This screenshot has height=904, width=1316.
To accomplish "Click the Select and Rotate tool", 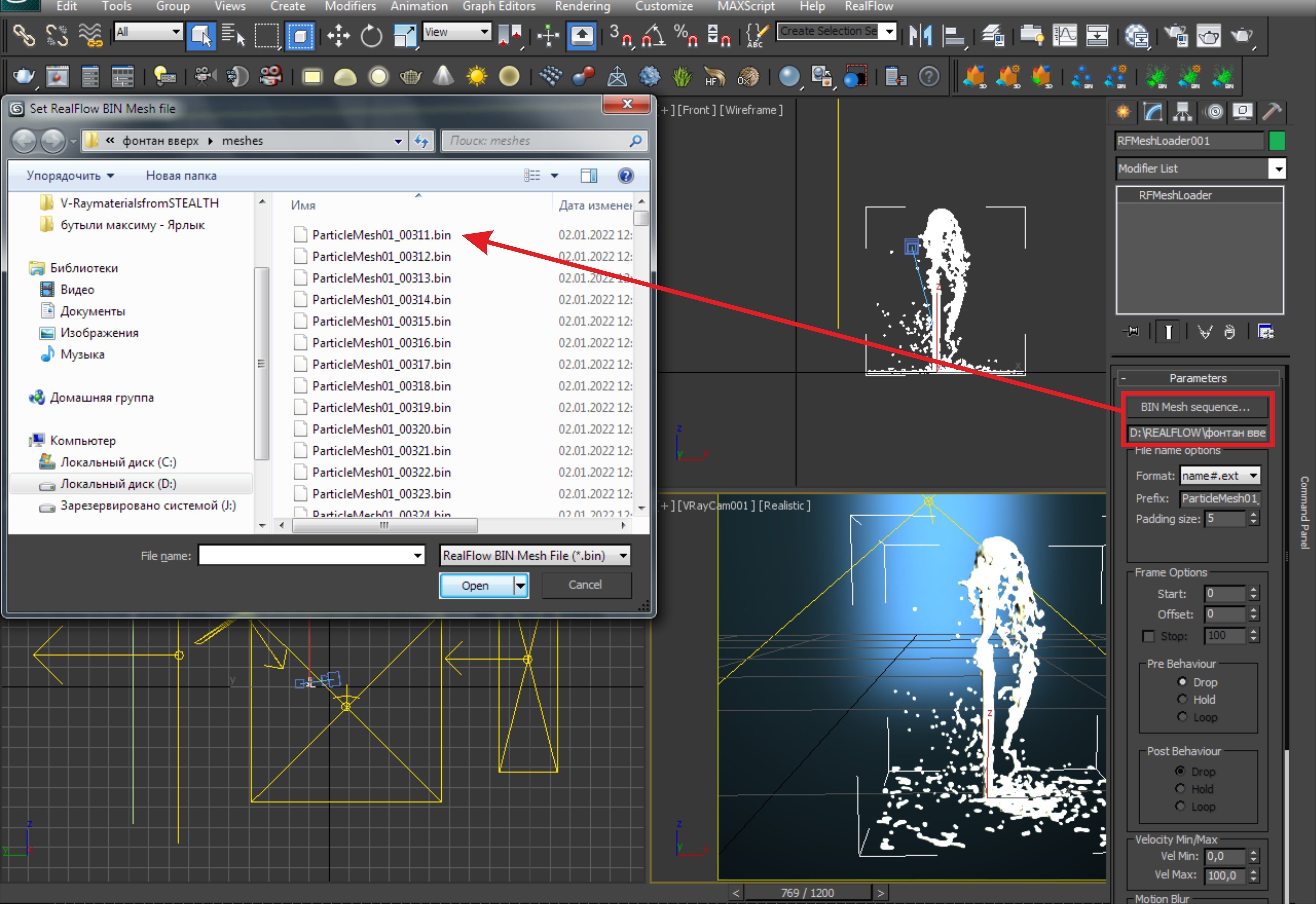I will (x=371, y=36).
